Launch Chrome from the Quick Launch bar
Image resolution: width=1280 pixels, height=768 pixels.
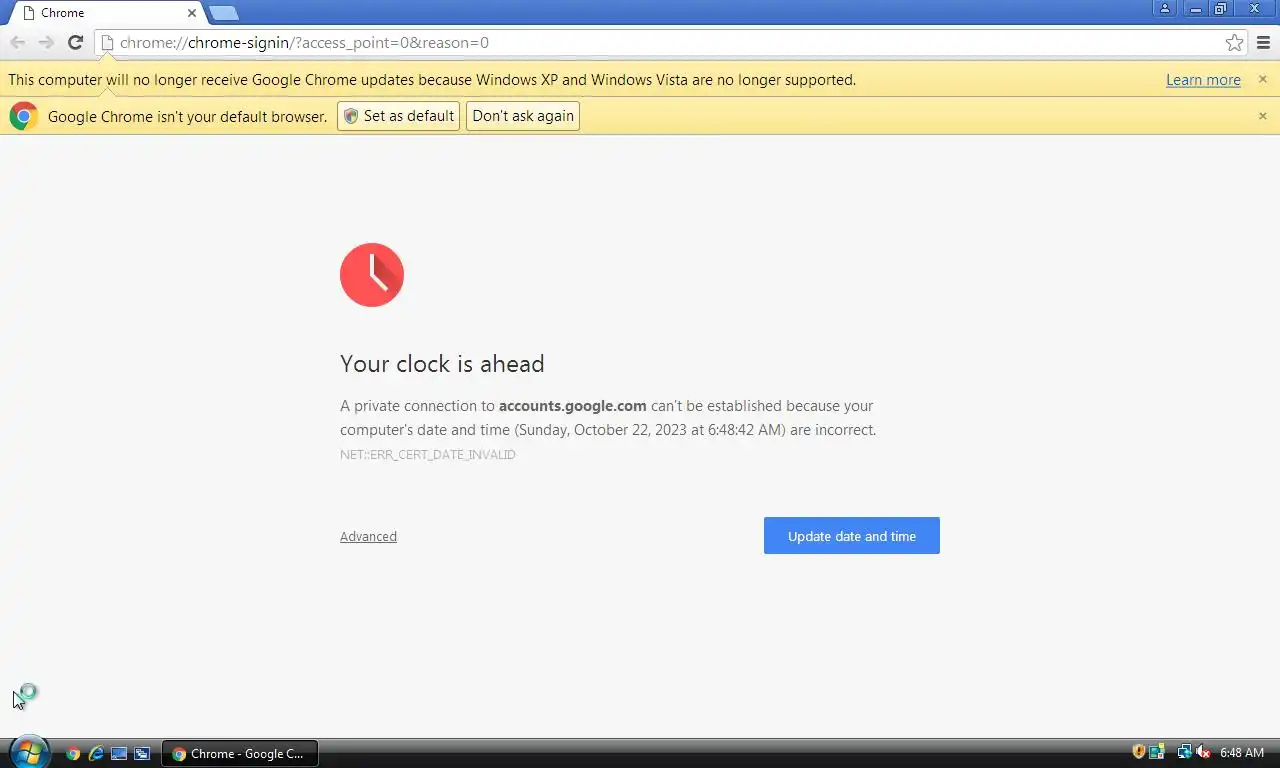pyautogui.click(x=73, y=754)
